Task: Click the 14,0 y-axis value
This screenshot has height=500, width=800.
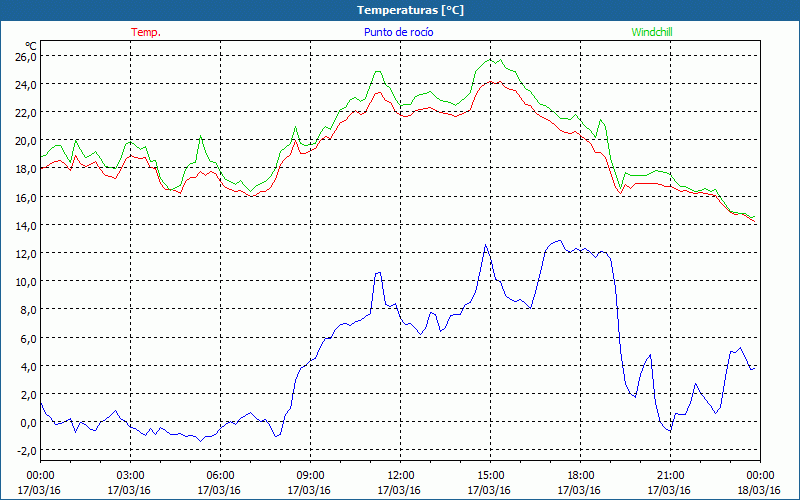Action: pos(25,226)
